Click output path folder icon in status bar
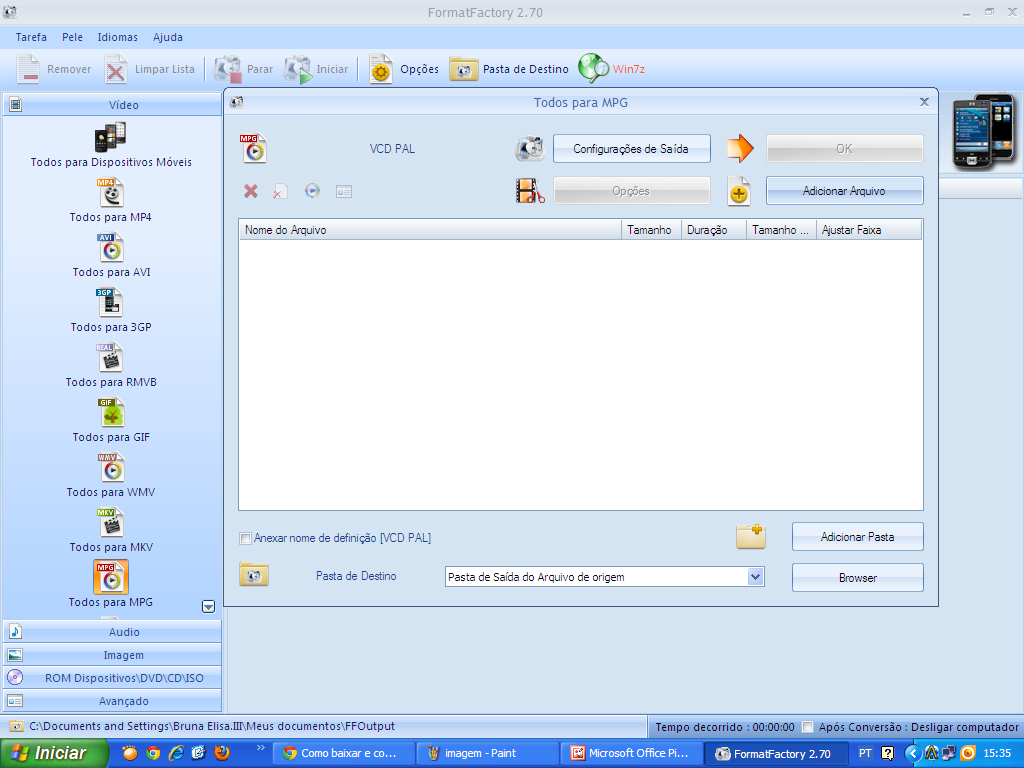The height and width of the screenshot is (768, 1024). click(x=16, y=726)
